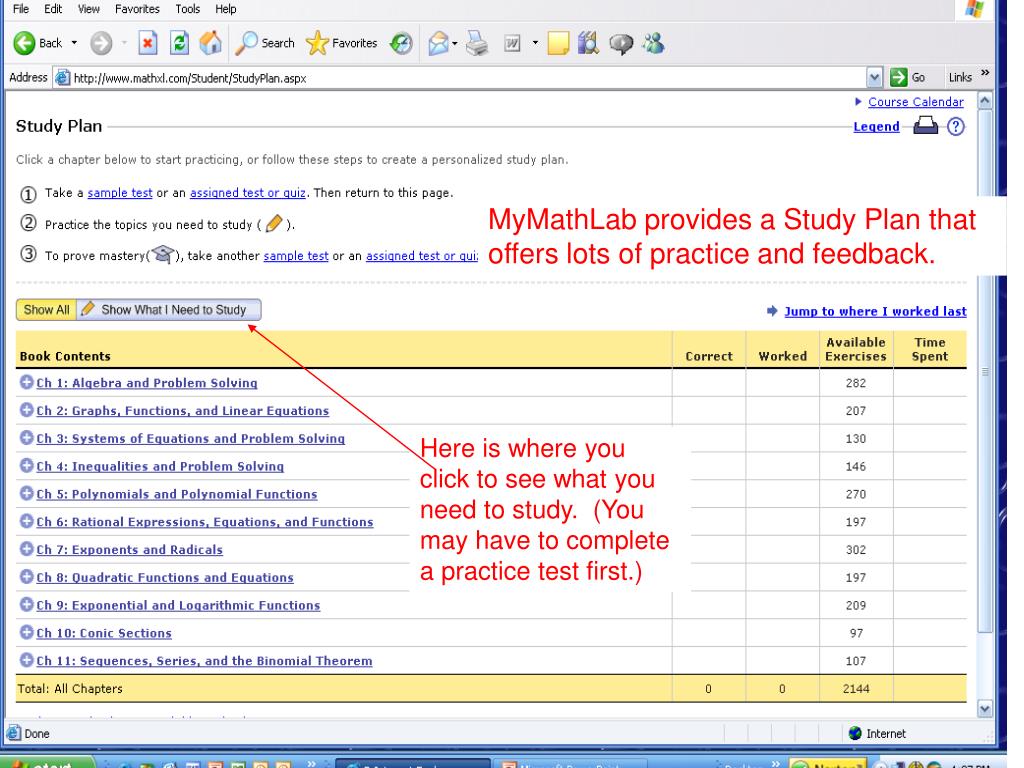
Task: Click the page scrollbar up arrow
Action: pyautogui.click(x=985, y=101)
